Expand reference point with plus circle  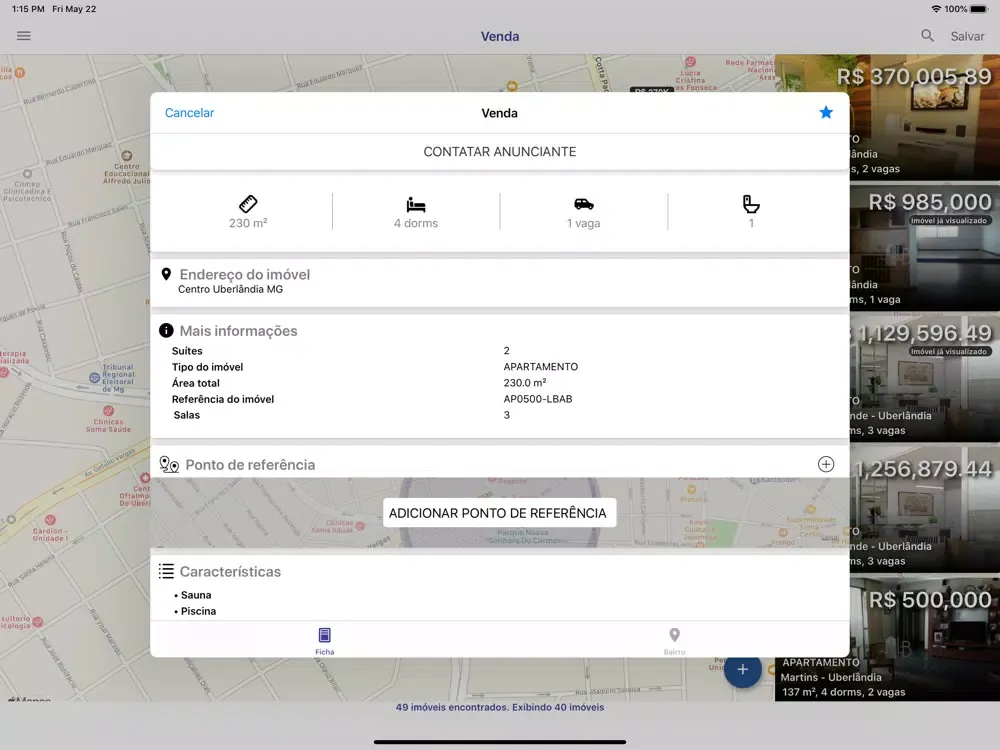(x=826, y=464)
